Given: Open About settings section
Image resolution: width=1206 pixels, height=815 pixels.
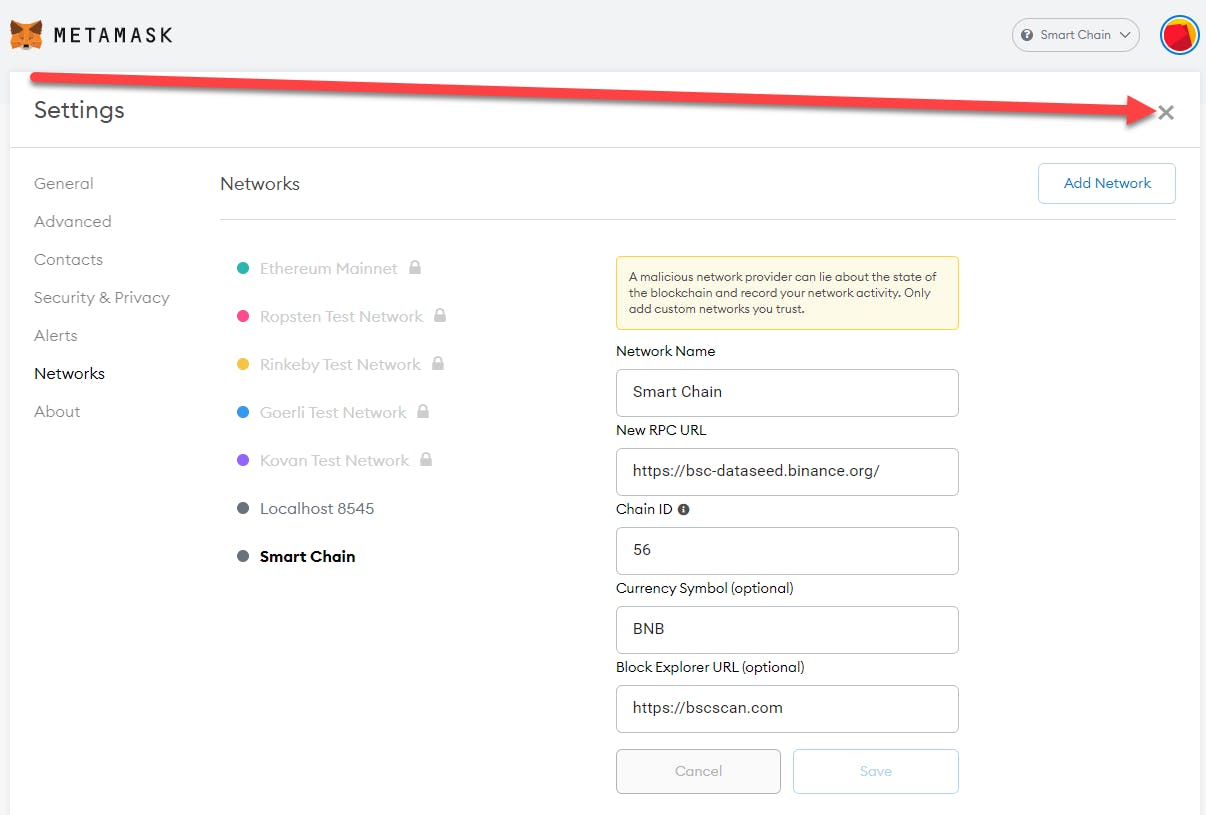Looking at the screenshot, I should (x=57, y=411).
